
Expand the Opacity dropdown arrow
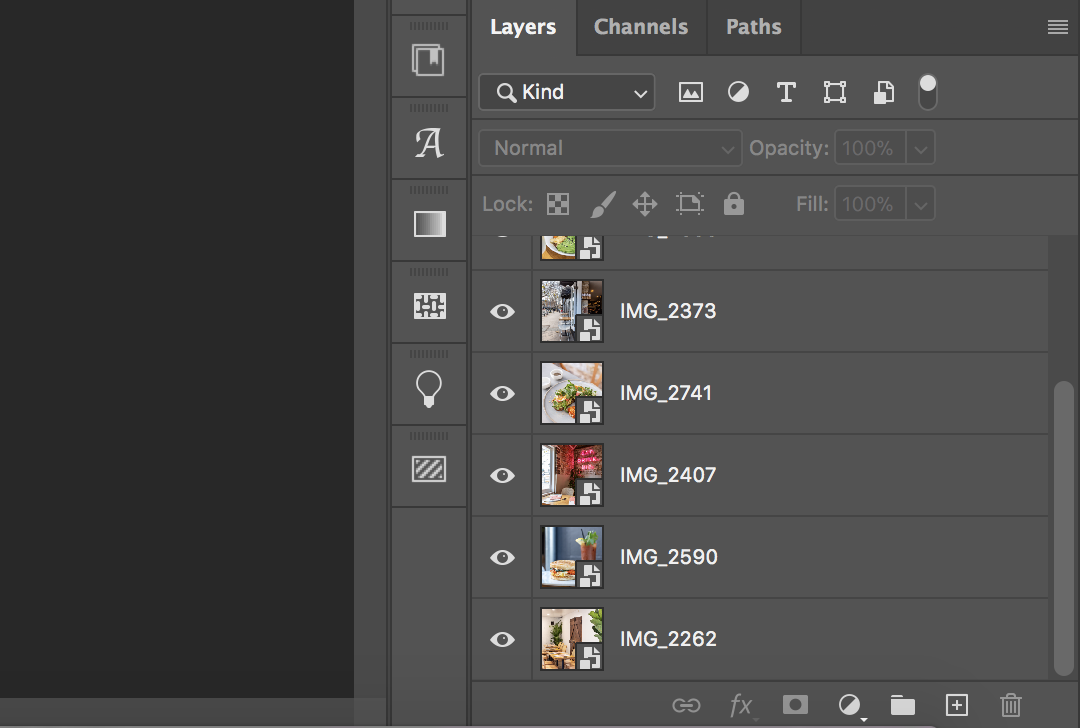coord(920,147)
